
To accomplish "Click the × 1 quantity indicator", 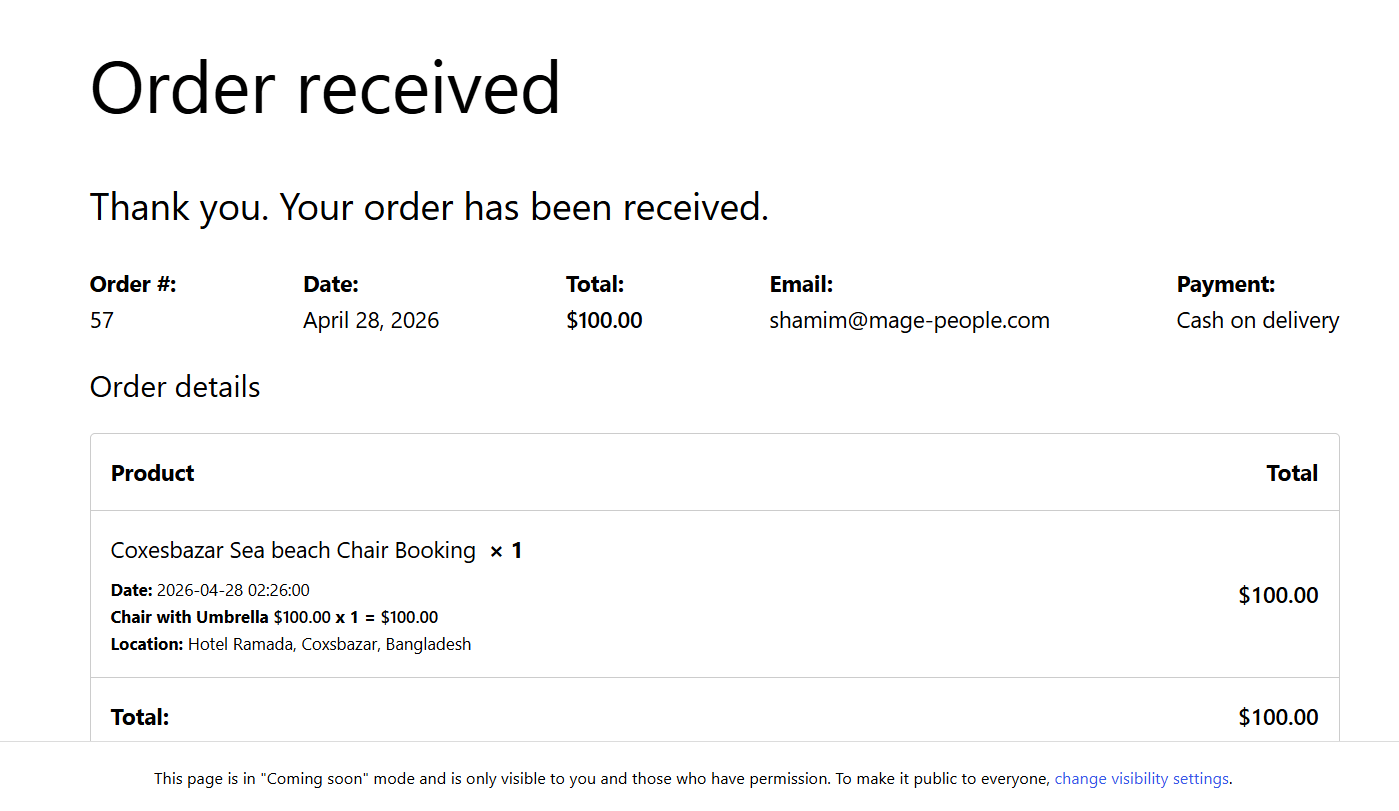I will click(x=506, y=551).
